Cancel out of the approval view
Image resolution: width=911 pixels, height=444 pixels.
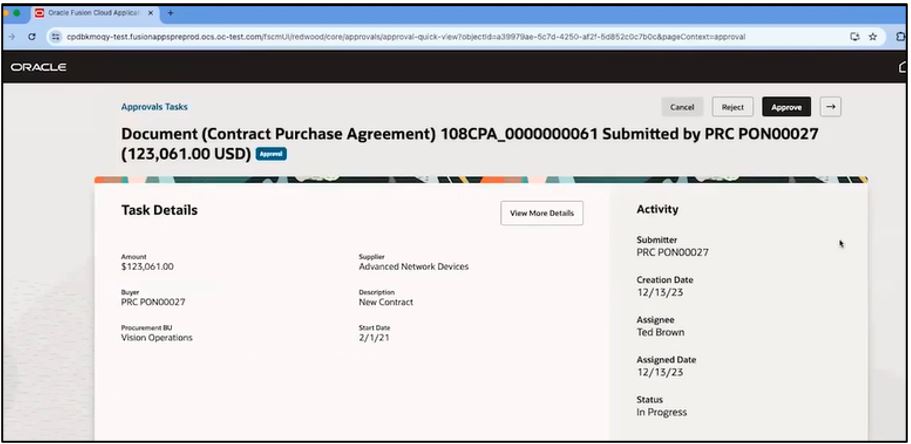pos(682,107)
